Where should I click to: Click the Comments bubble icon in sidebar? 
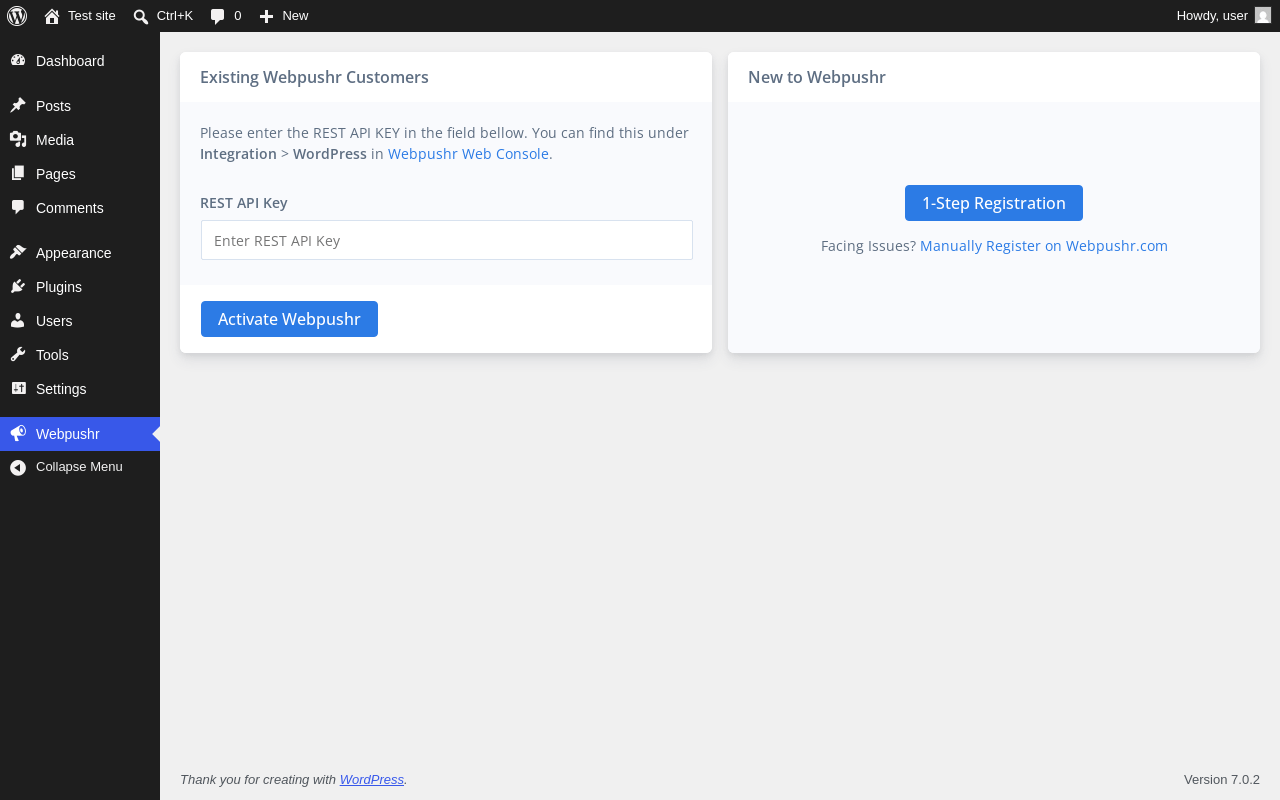[x=18, y=208]
